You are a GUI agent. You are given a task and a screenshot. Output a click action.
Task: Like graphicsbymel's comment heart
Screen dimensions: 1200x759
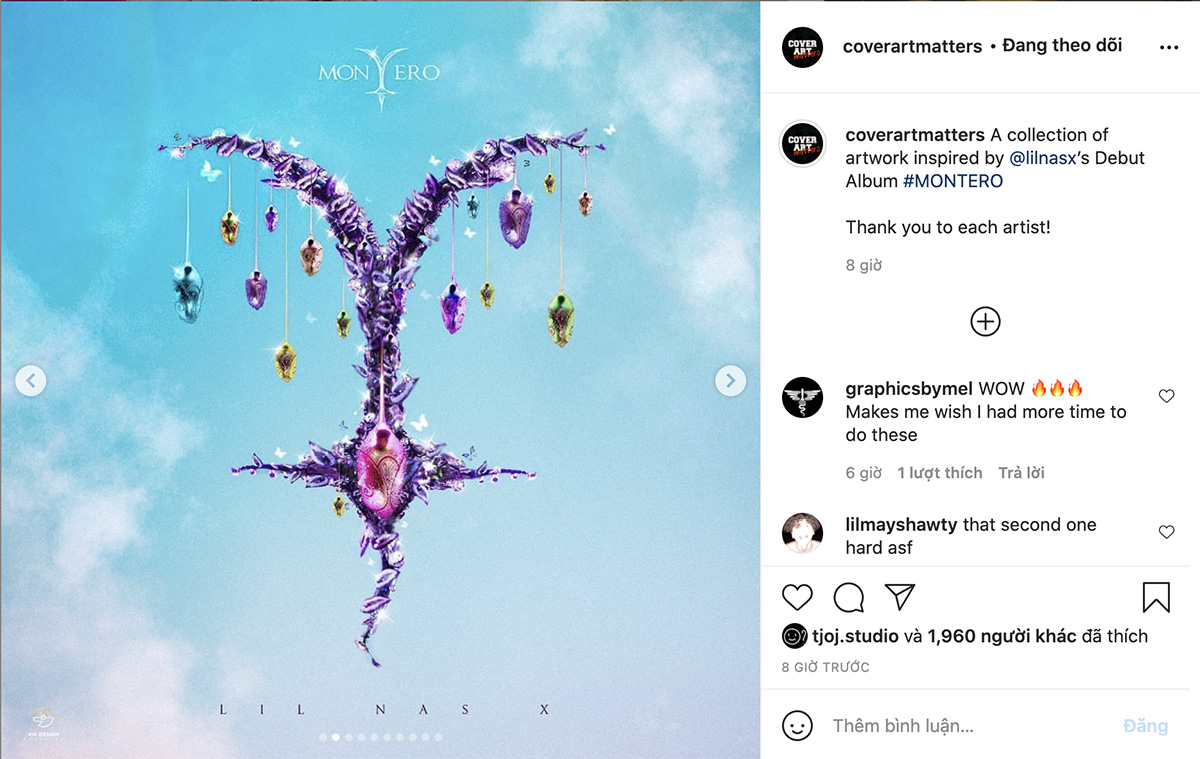1166,396
